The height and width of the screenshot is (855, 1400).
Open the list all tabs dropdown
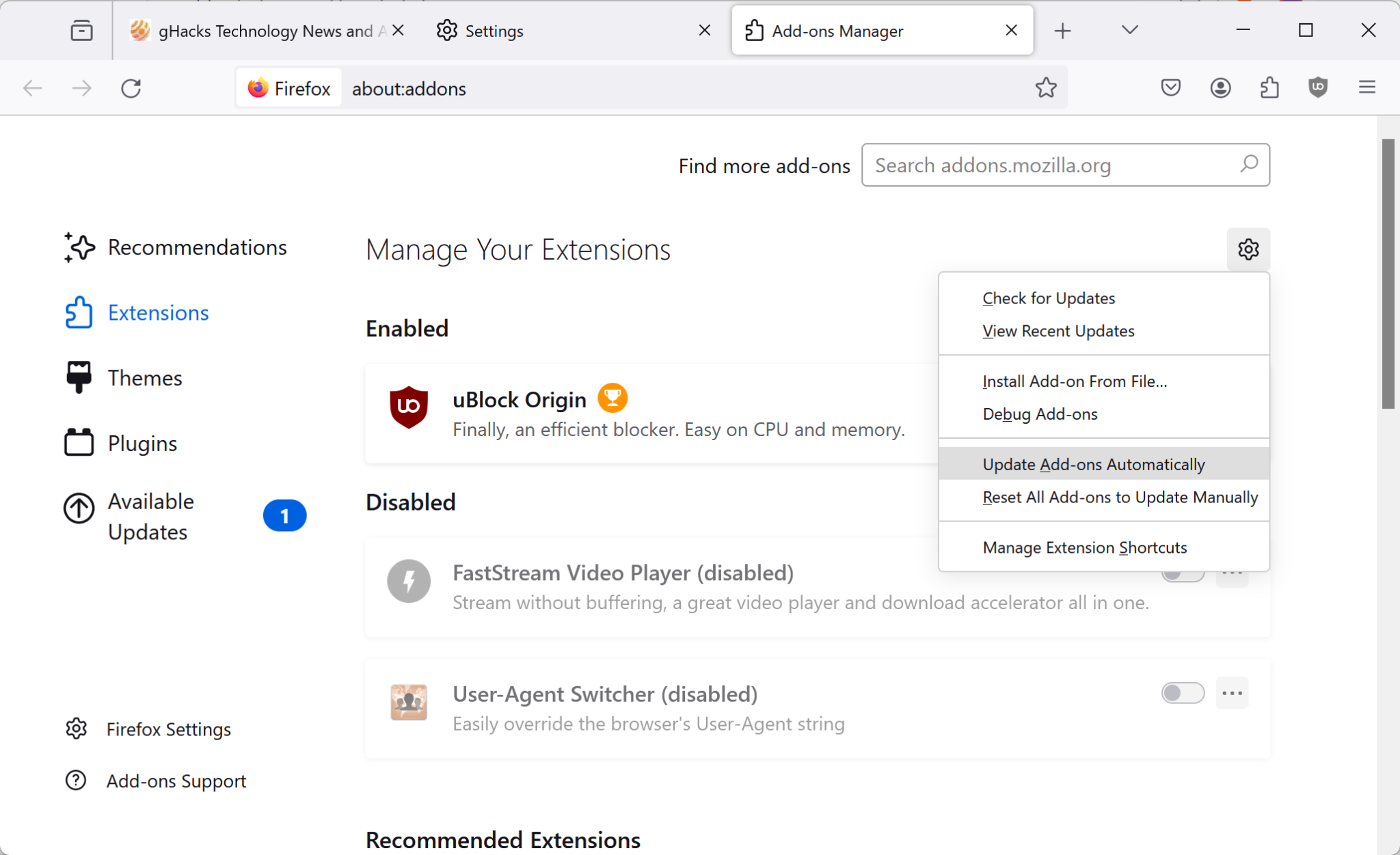point(1129,30)
